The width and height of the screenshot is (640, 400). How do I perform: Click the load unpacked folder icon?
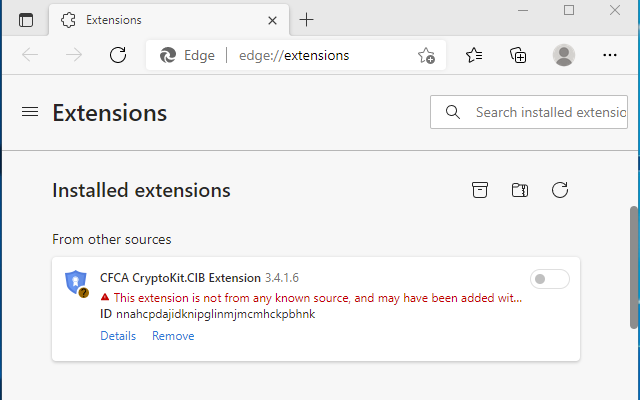click(x=519, y=190)
